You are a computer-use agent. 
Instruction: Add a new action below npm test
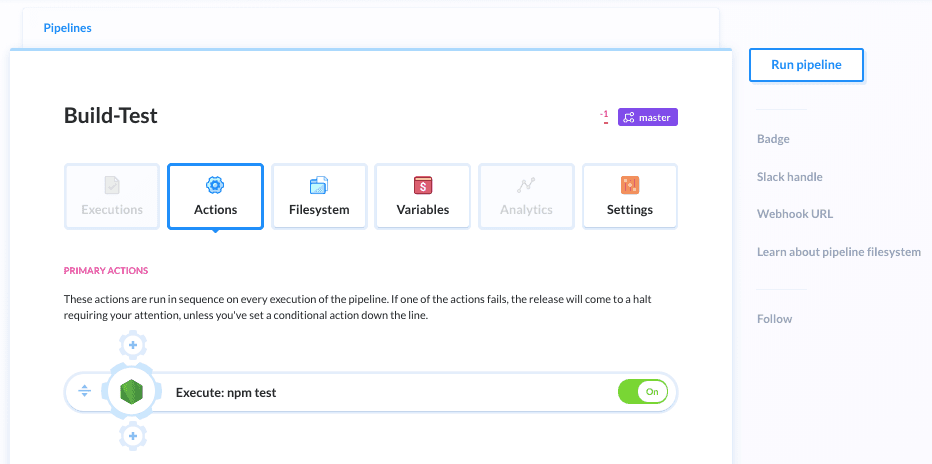point(133,436)
